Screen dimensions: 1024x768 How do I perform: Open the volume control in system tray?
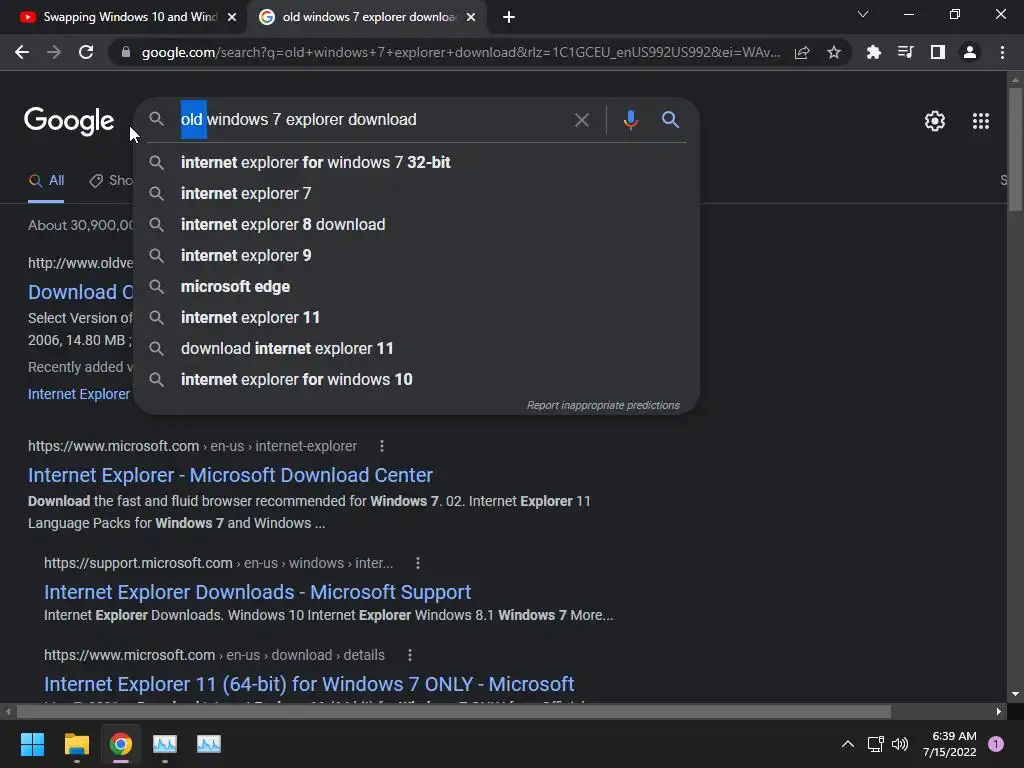pos(900,744)
